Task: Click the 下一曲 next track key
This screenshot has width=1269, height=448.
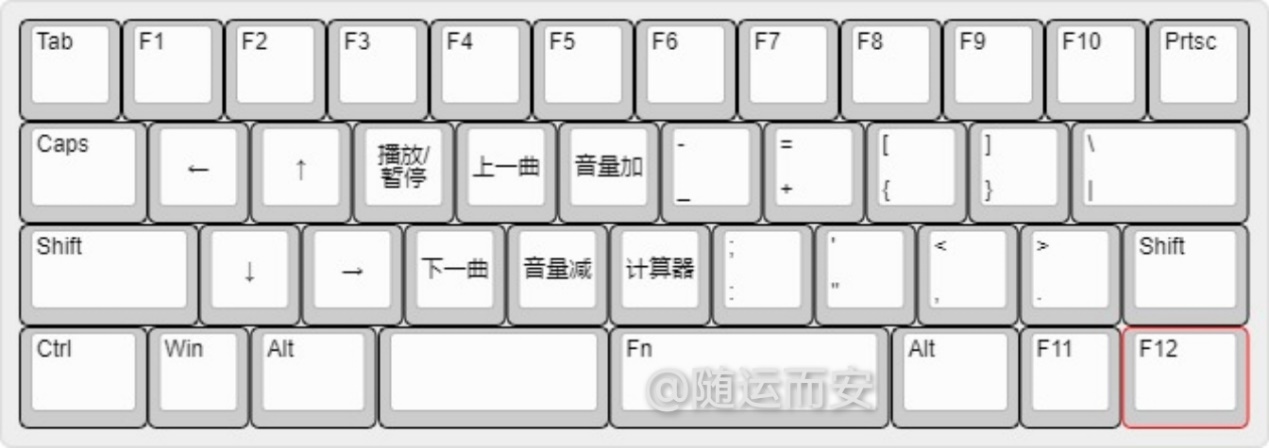Action: click(455, 275)
